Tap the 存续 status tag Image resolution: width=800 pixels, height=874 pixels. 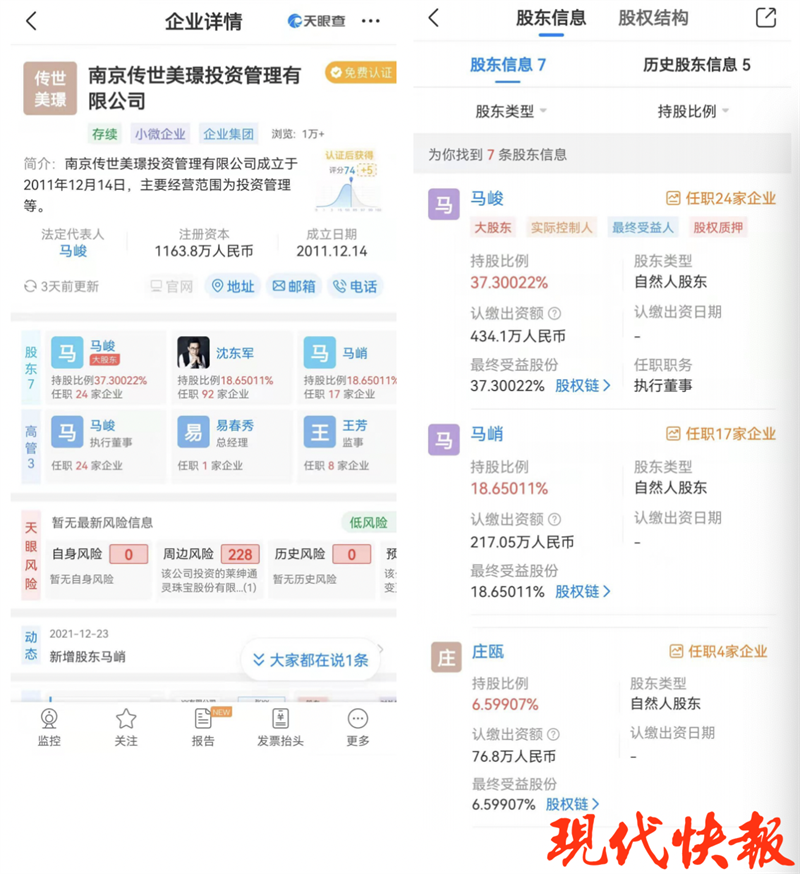pos(104,134)
